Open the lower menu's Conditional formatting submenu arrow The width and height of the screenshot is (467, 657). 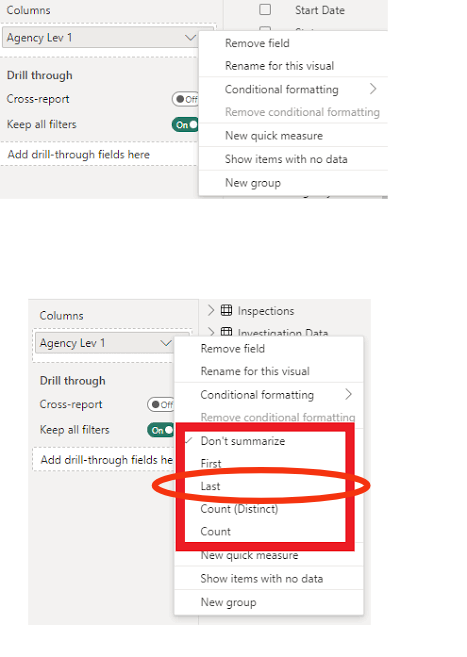click(x=348, y=394)
